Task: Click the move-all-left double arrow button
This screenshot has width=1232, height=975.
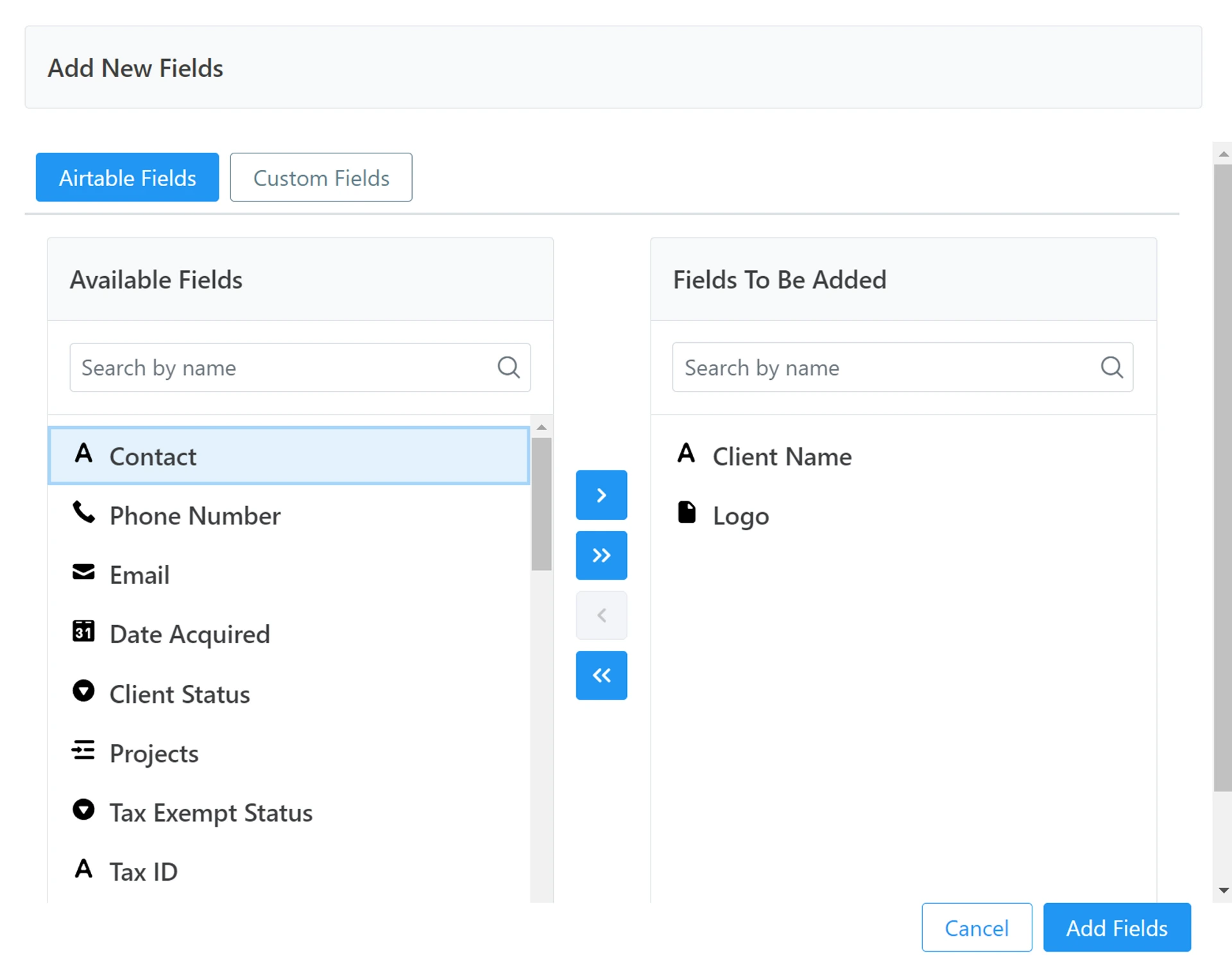Action: [601, 675]
